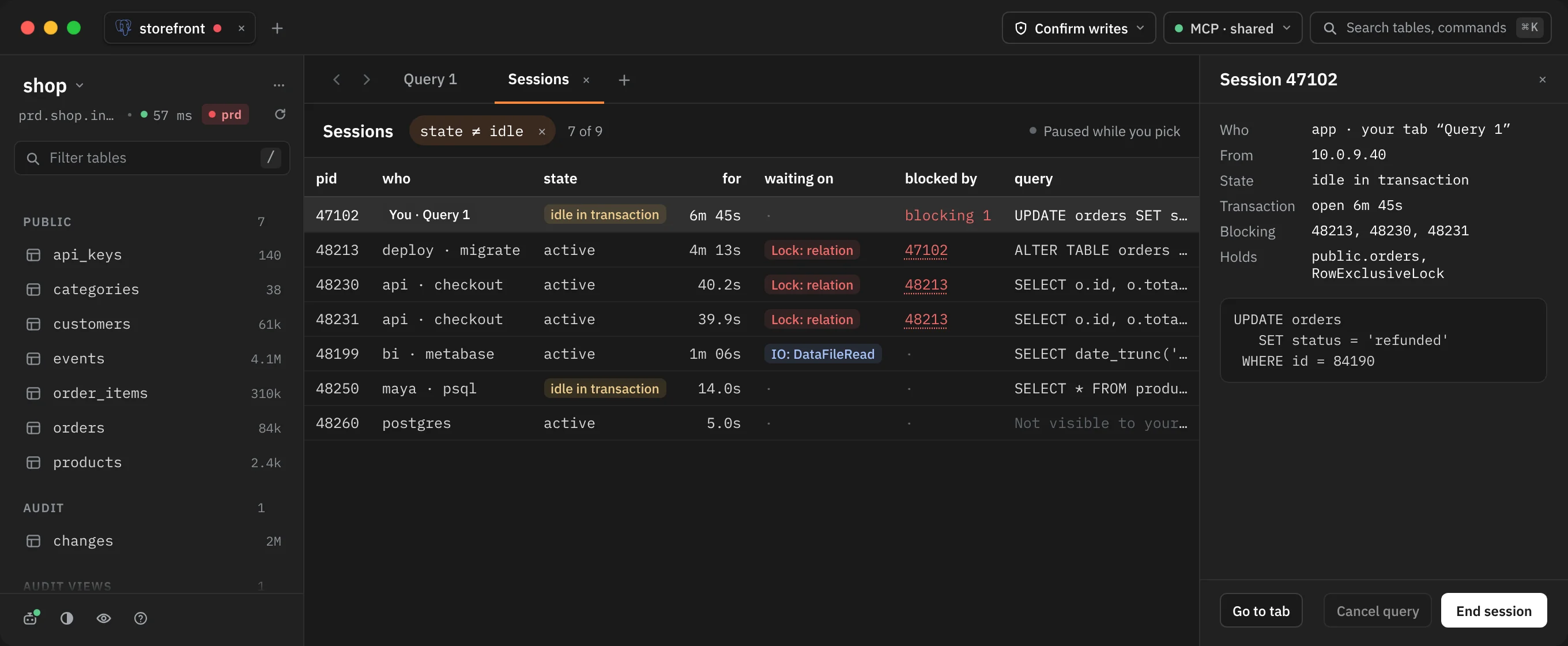Open the MCP assistant robot icon
1568x646 pixels.
(x=31, y=618)
